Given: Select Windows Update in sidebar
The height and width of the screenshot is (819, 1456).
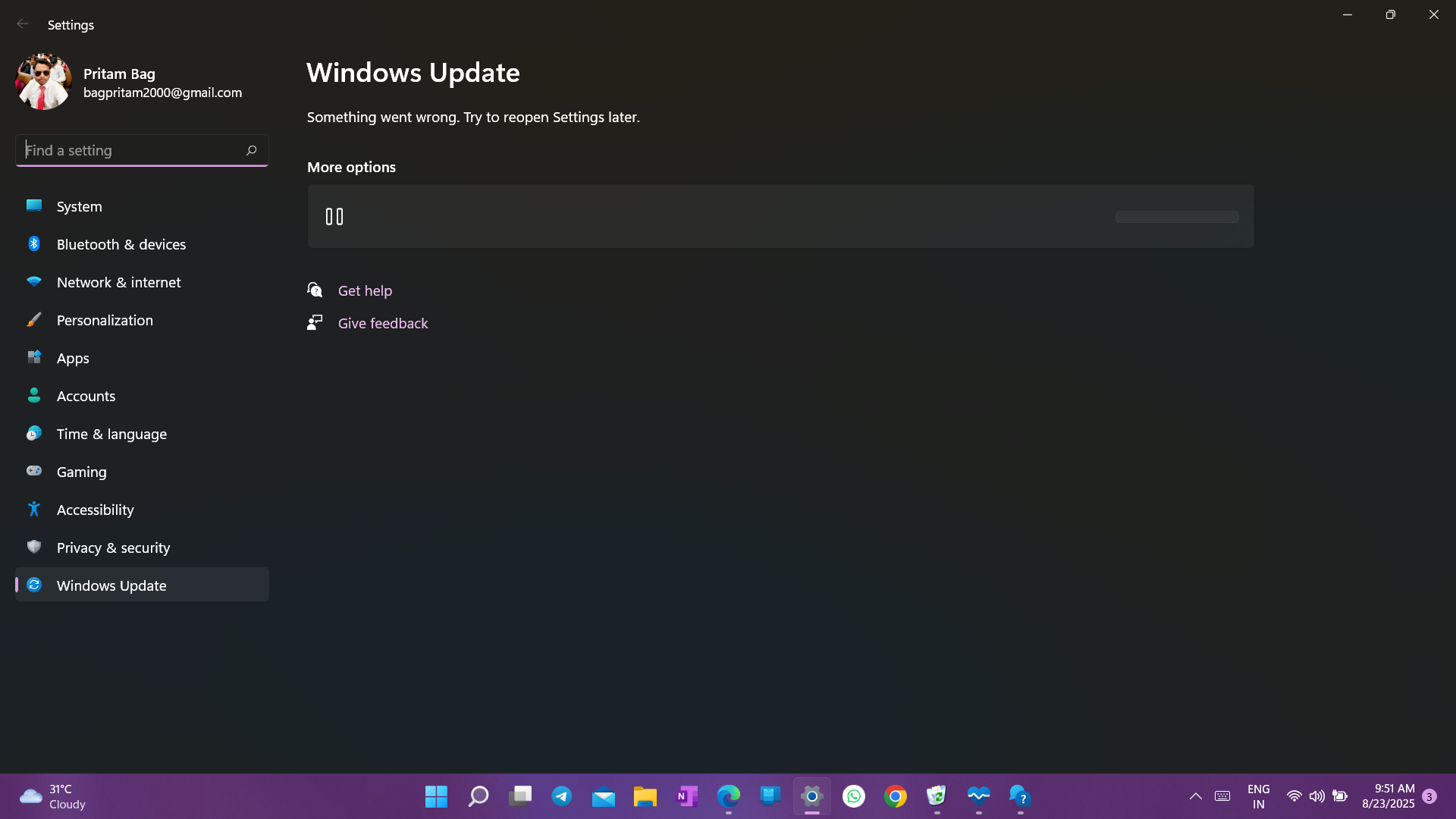Looking at the screenshot, I should (x=142, y=585).
